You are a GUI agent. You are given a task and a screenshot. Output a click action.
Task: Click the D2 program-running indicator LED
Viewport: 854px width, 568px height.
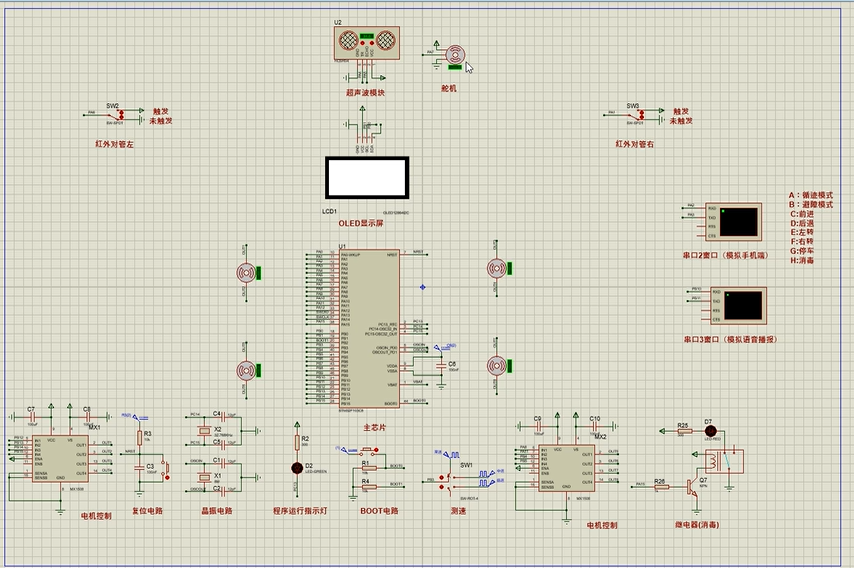tap(296, 467)
